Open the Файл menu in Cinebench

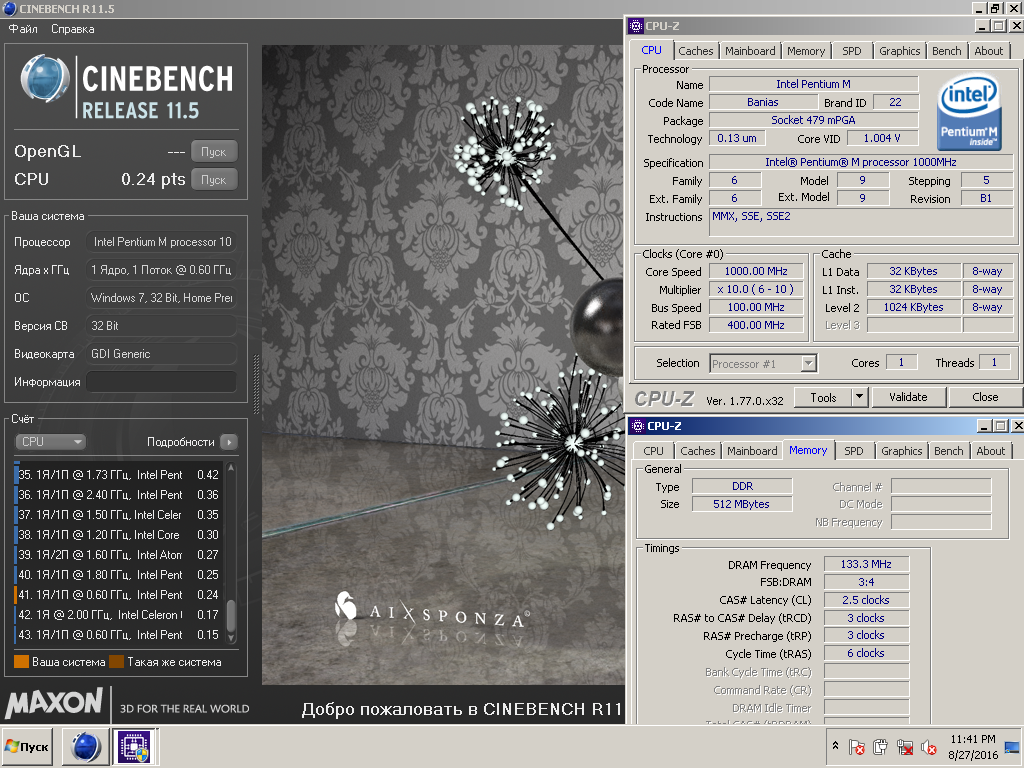(23, 29)
